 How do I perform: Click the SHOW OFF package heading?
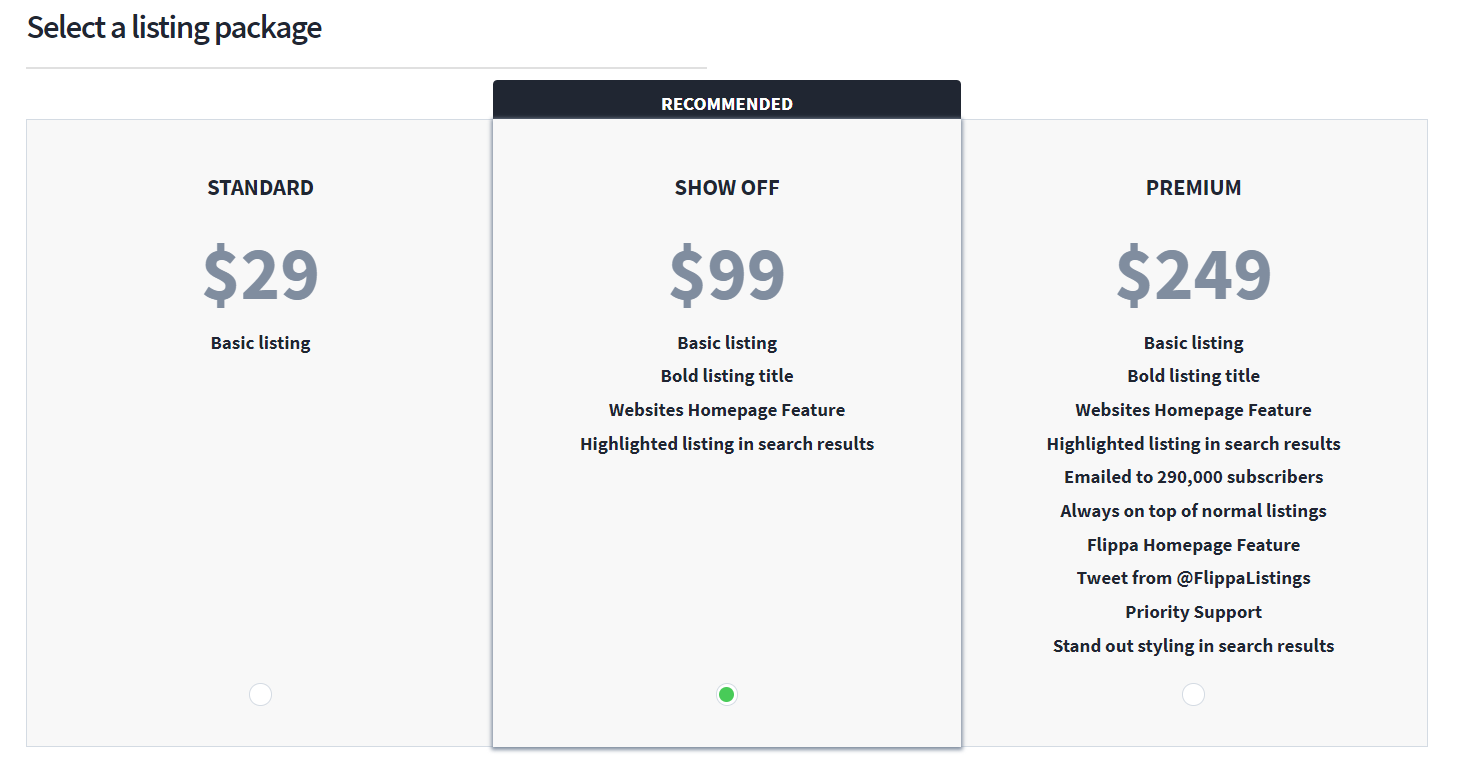click(x=727, y=188)
